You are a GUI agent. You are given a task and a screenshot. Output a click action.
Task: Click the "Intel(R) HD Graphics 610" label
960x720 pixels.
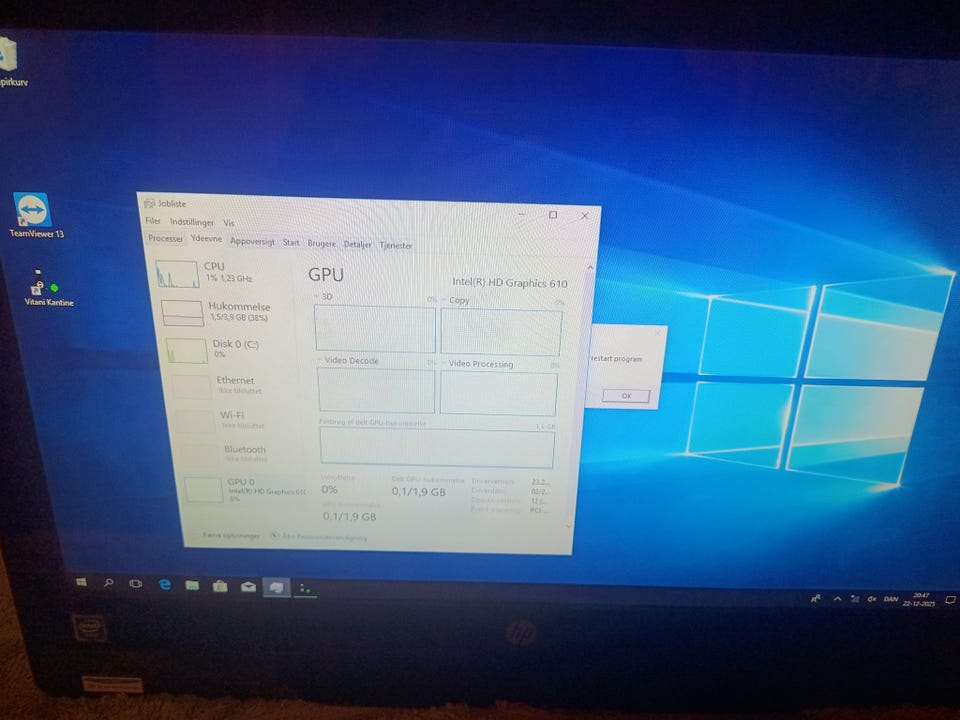(x=509, y=282)
